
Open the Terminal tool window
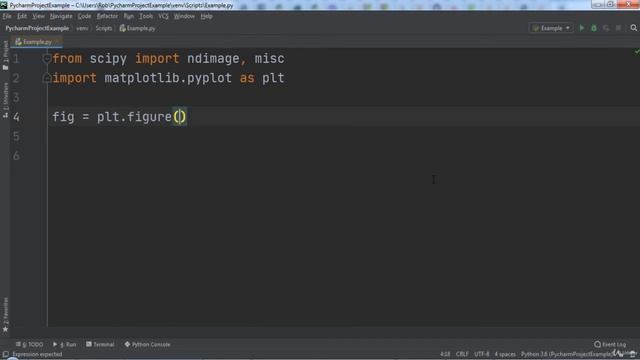(x=100, y=344)
